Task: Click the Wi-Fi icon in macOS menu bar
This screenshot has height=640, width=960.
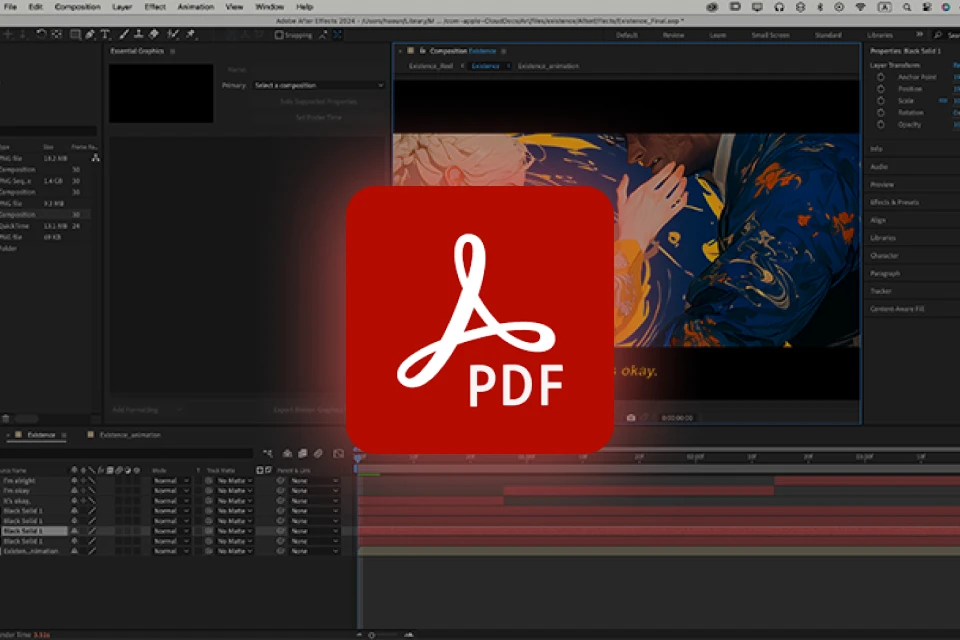Action: coord(860,7)
